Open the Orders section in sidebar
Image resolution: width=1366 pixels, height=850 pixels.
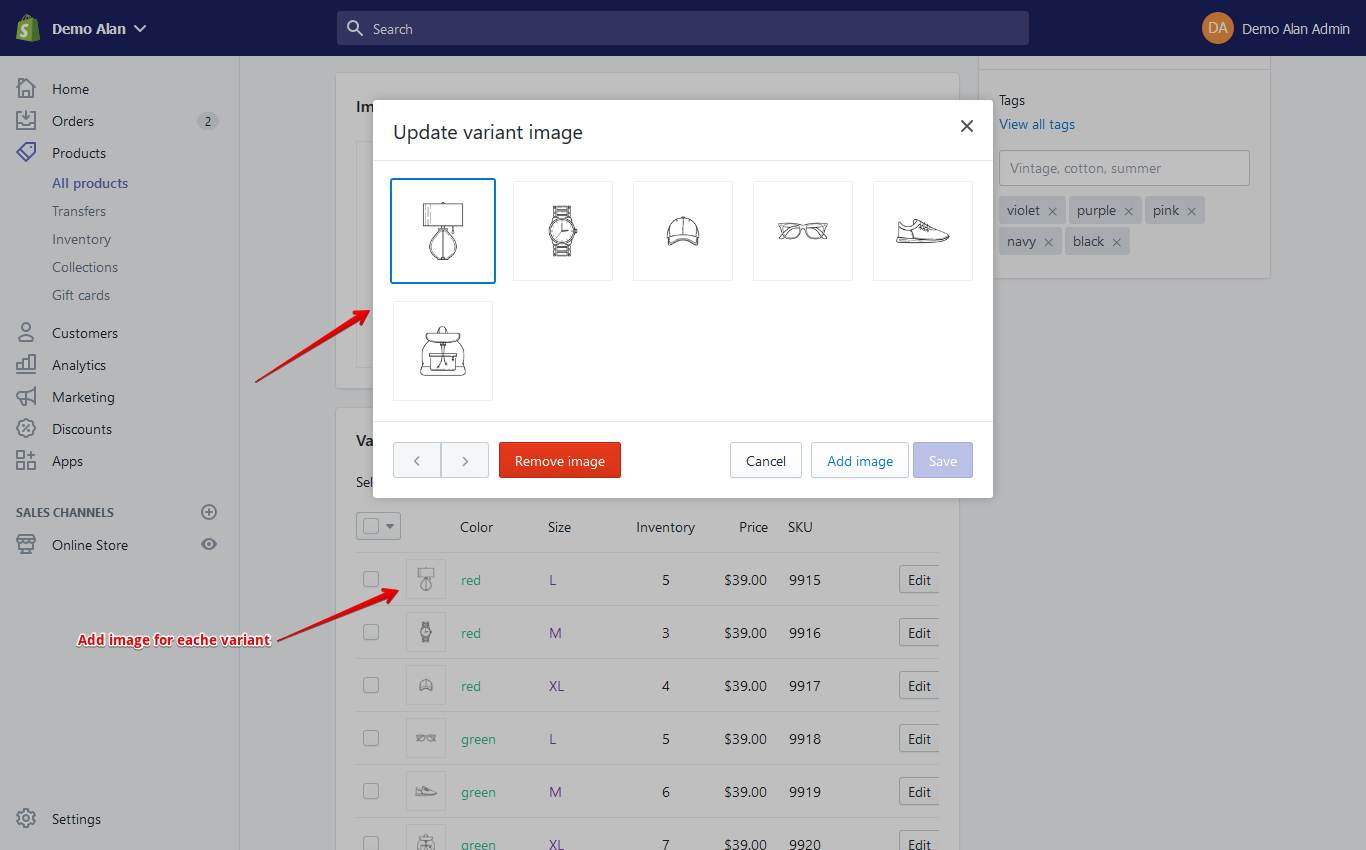click(x=72, y=121)
